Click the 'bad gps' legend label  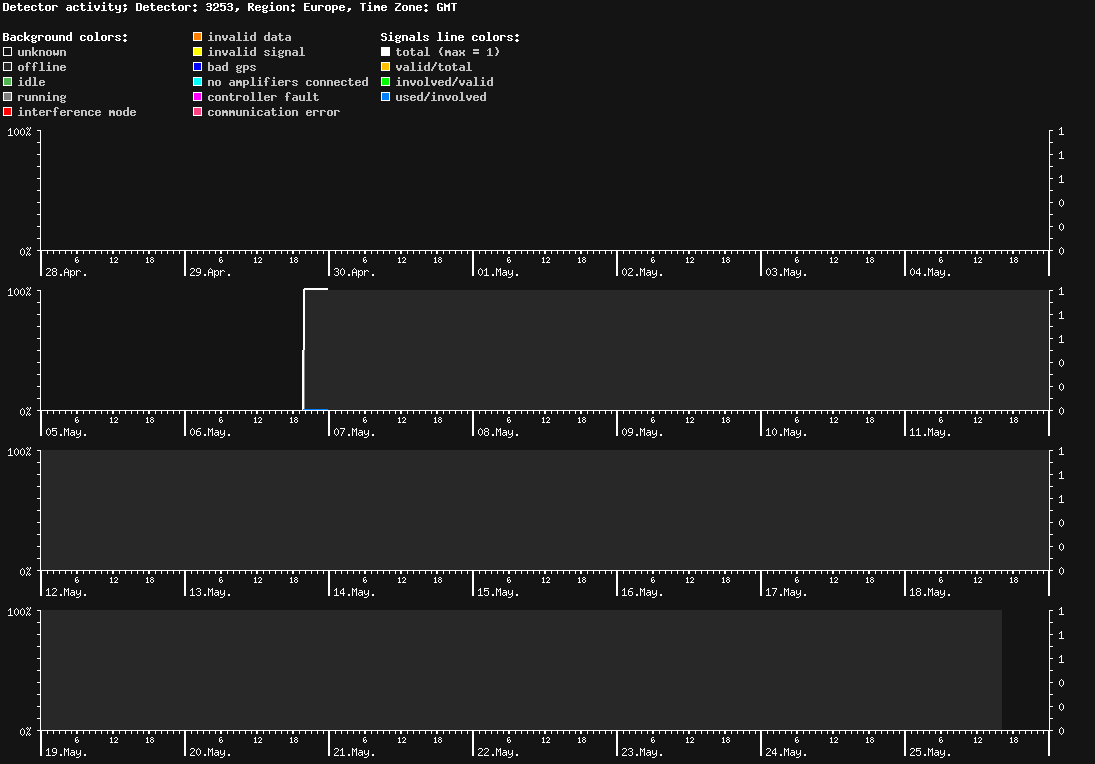[x=232, y=67]
